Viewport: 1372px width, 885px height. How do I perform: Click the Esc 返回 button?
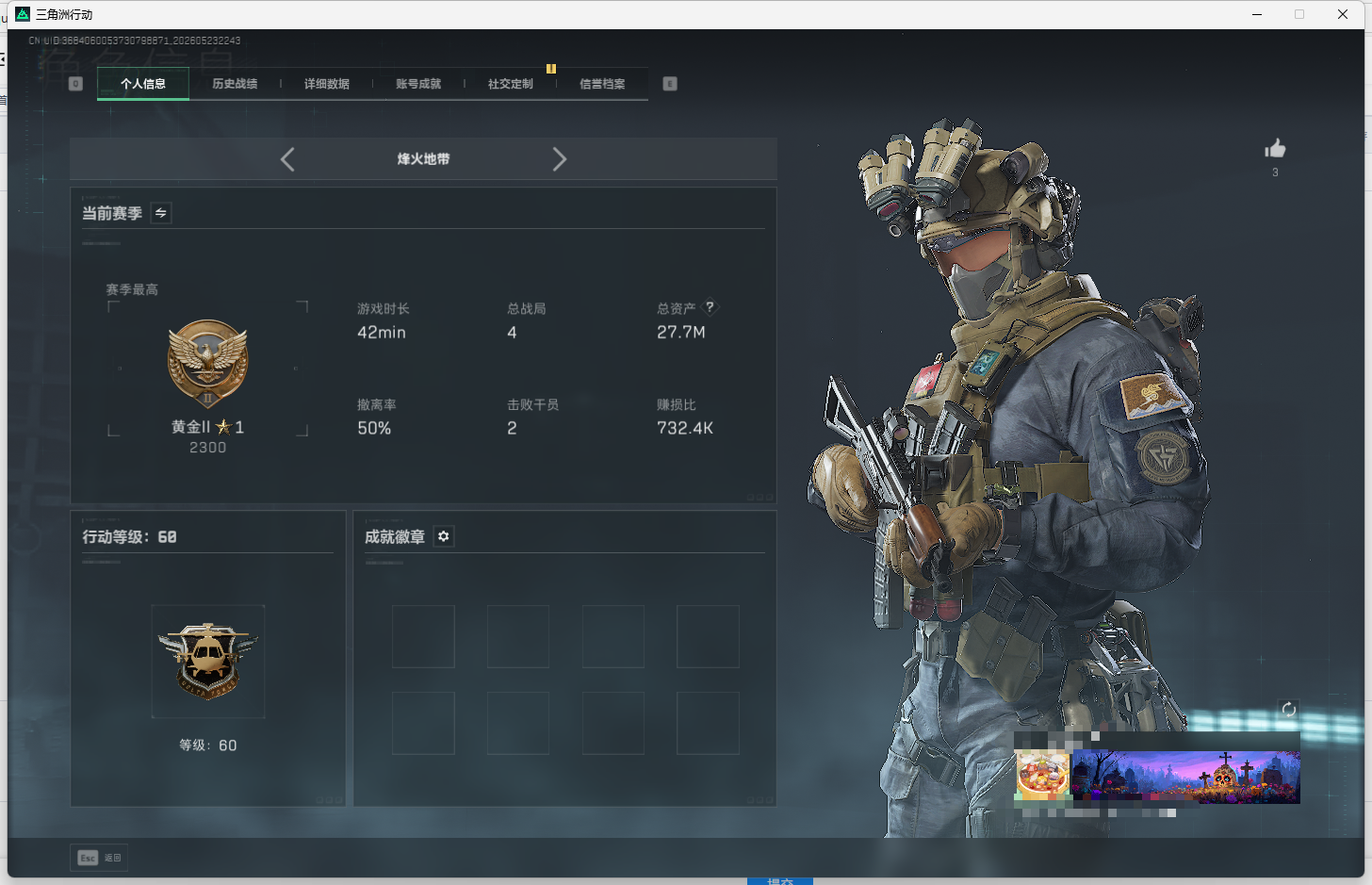click(x=100, y=858)
